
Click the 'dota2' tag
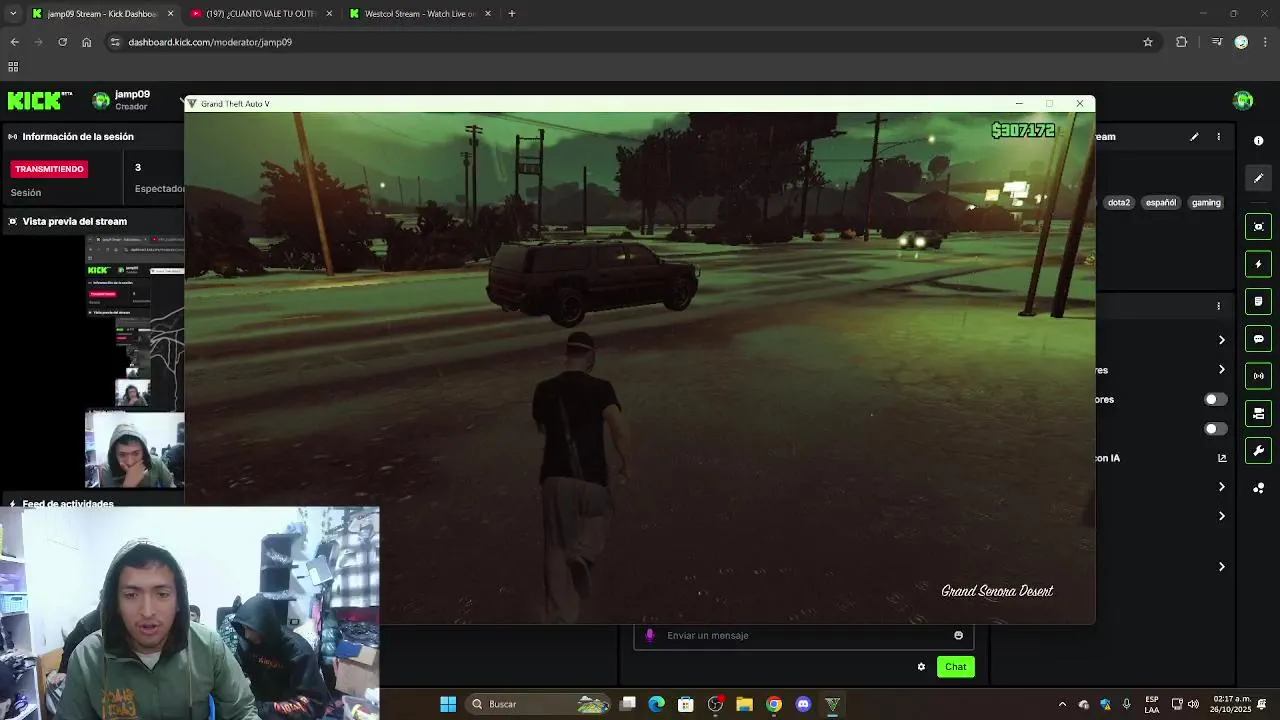click(1119, 202)
